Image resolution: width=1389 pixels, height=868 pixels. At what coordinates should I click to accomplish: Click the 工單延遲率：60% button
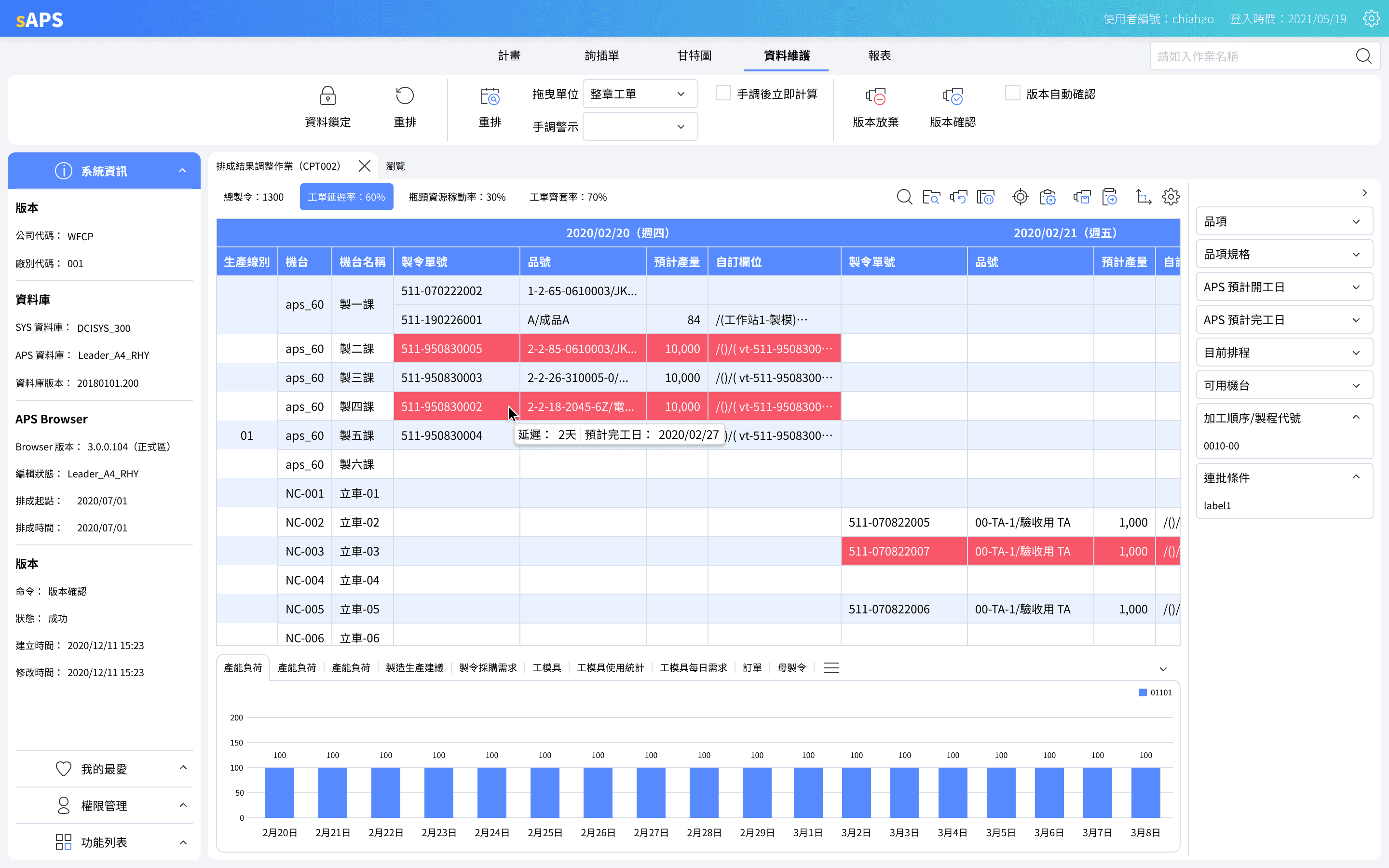(346, 197)
